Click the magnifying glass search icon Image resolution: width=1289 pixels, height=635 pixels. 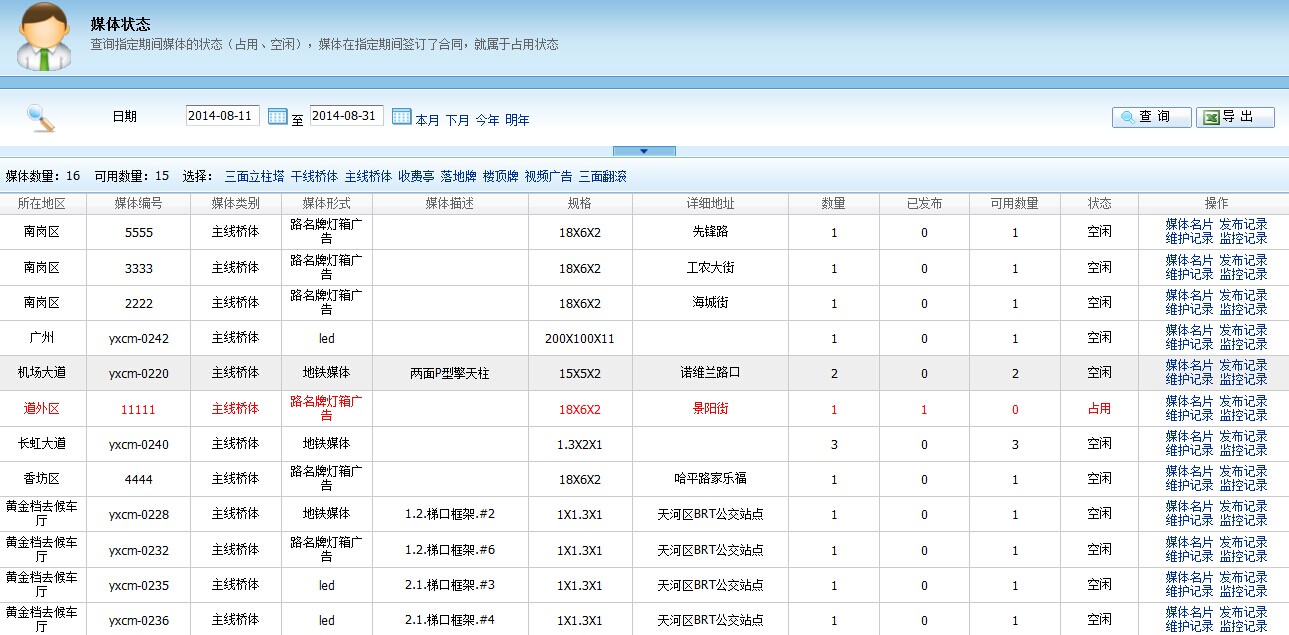pyautogui.click(x=40, y=118)
